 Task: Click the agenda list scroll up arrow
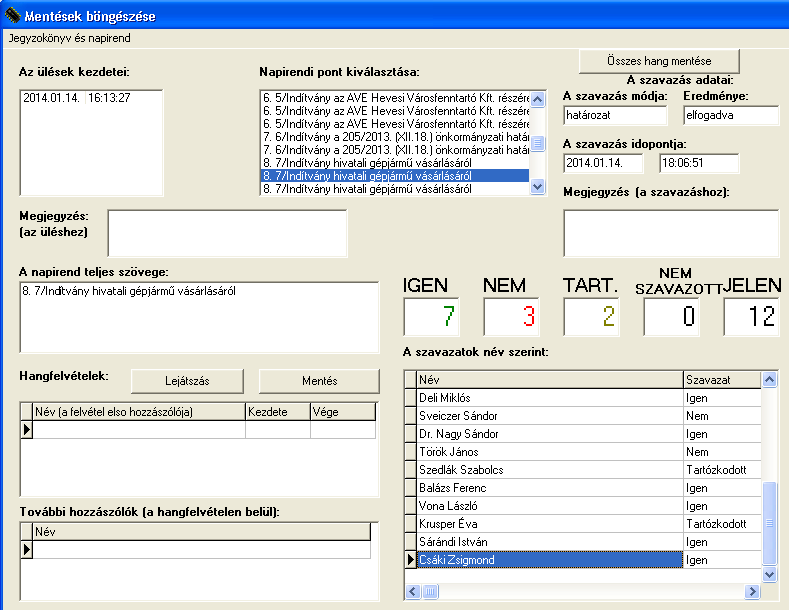point(537,99)
